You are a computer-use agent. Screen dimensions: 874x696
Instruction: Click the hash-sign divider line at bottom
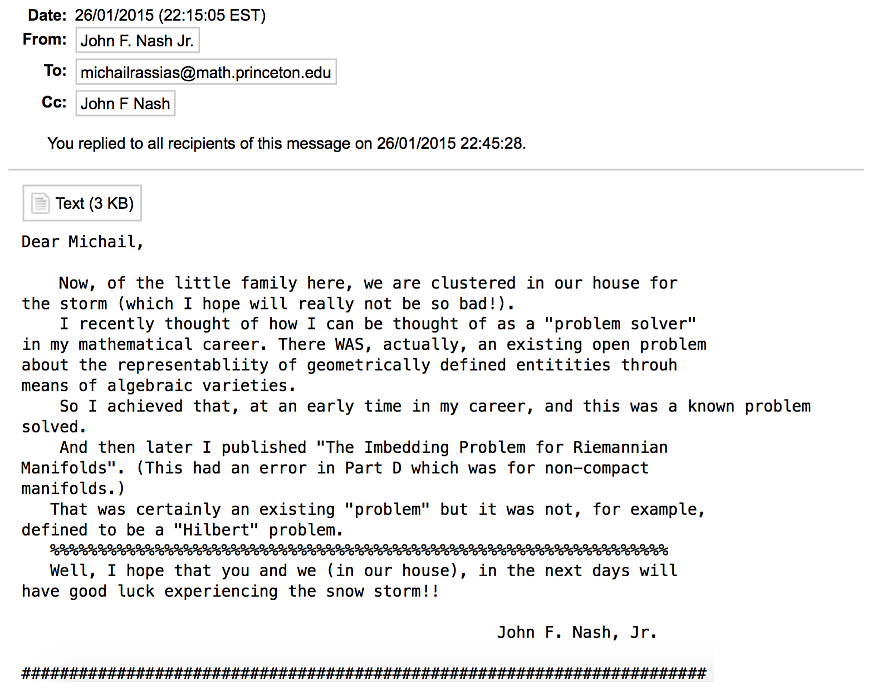tap(364, 673)
